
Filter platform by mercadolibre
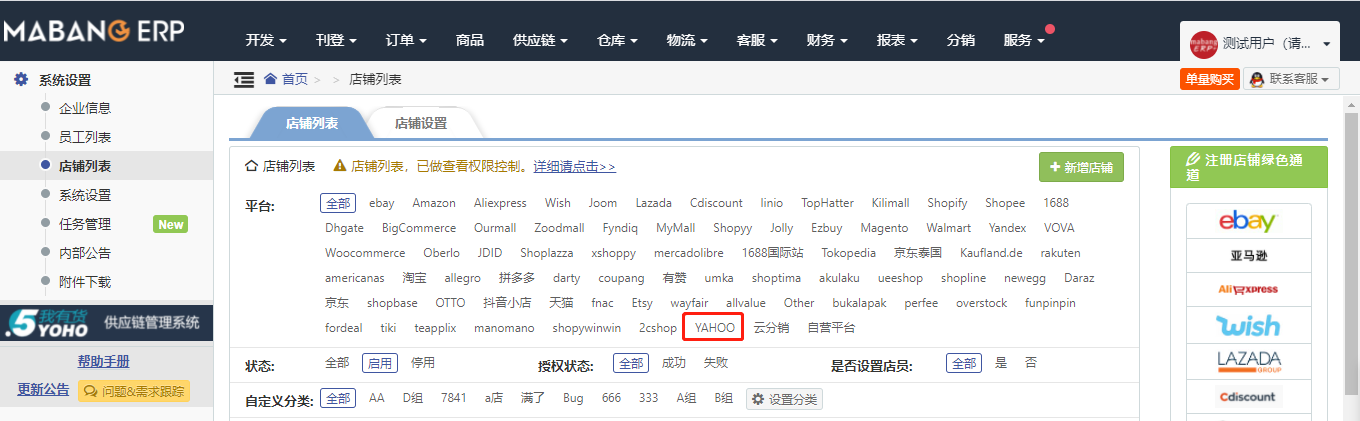tap(688, 253)
